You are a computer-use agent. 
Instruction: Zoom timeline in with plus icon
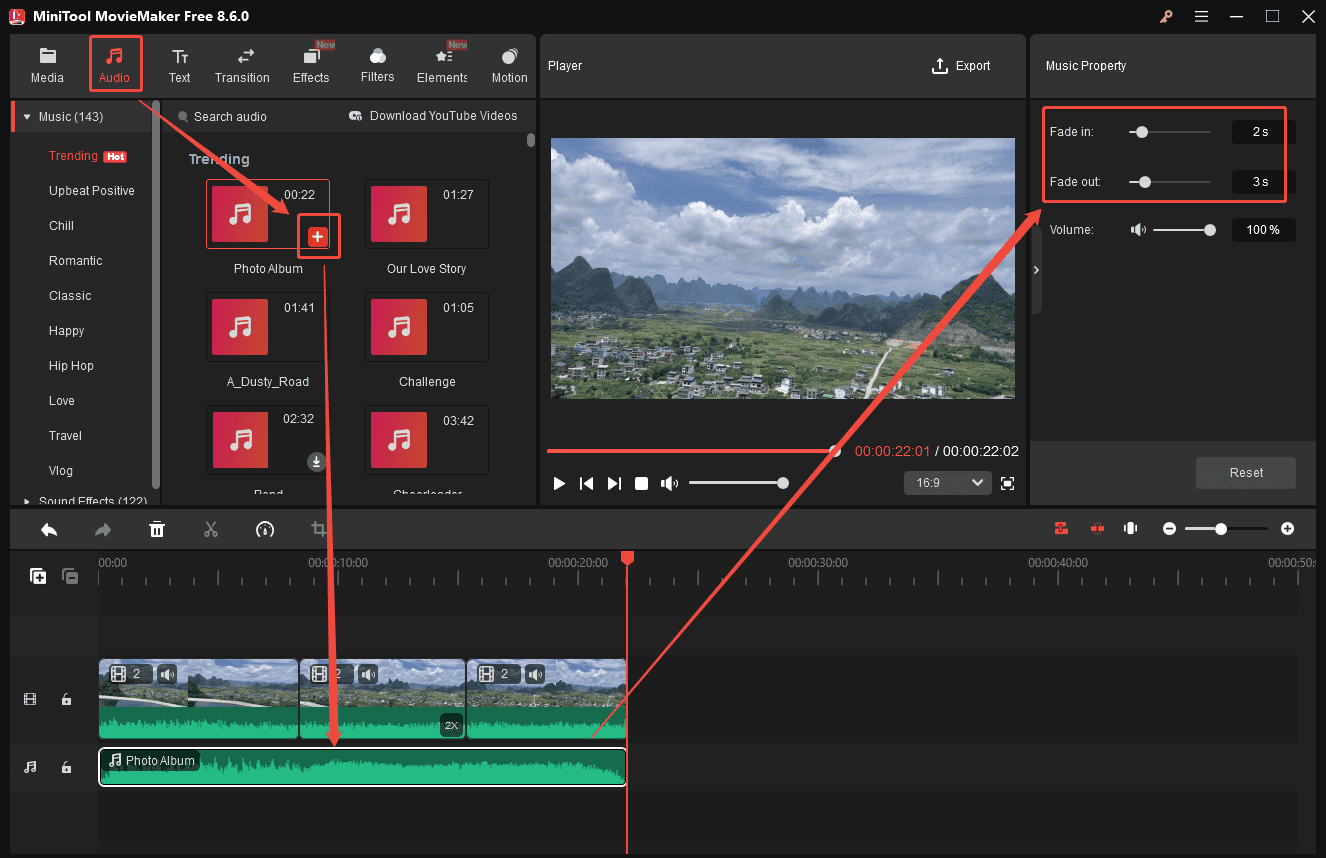click(x=1287, y=528)
